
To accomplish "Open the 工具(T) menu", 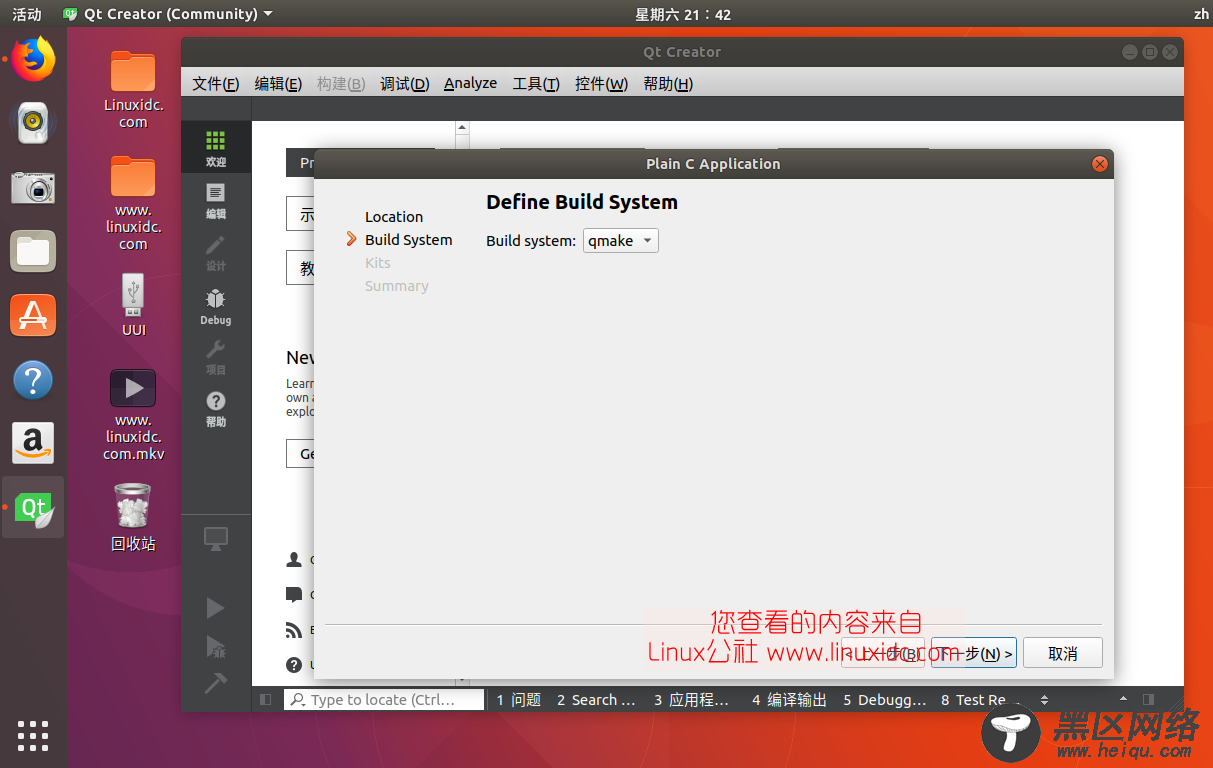I will 536,84.
